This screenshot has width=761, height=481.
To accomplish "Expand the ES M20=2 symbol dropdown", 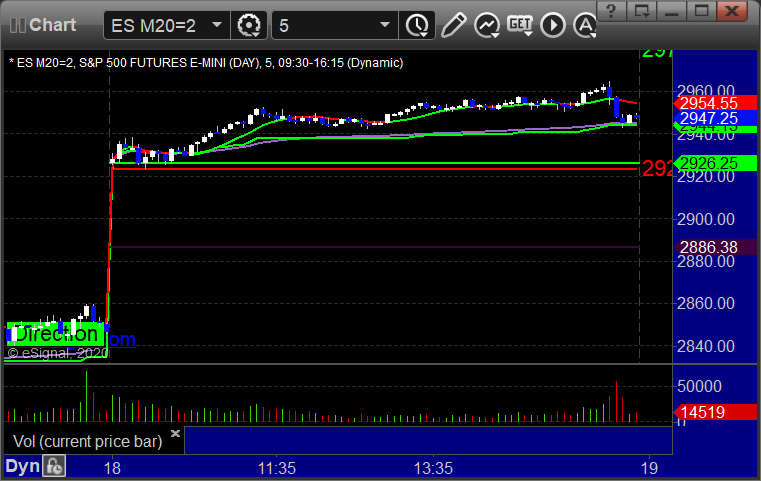I will 217,25.
